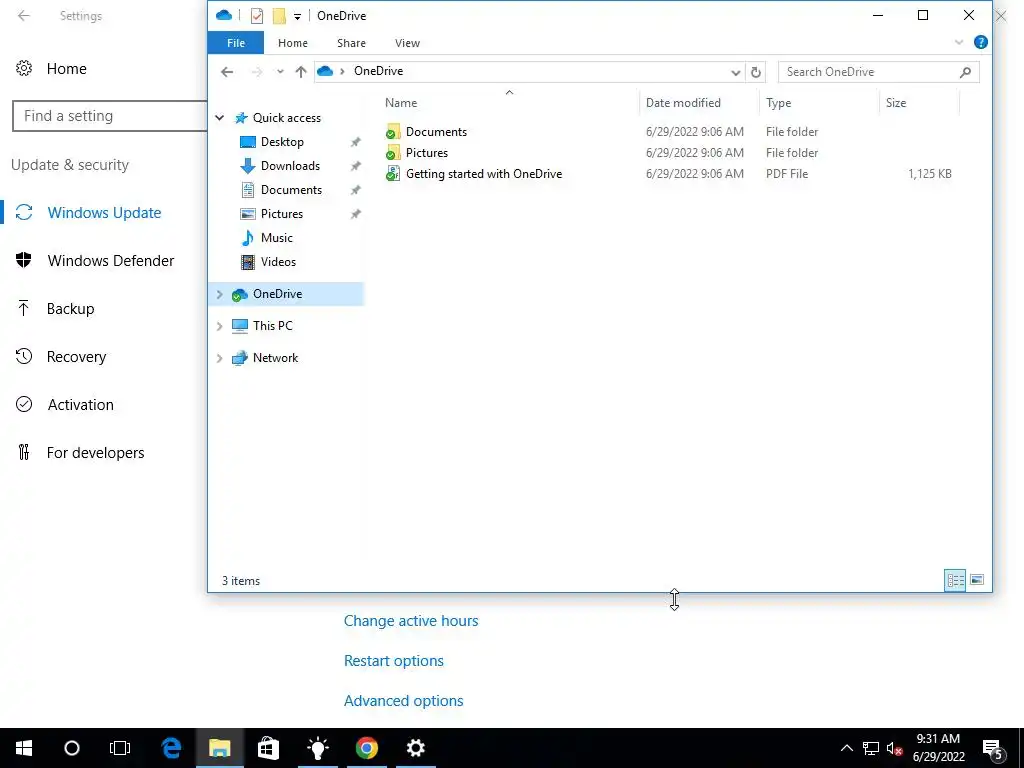
Task: Open Microsoft Store from taskbar
Action: (x=268, y=748)
